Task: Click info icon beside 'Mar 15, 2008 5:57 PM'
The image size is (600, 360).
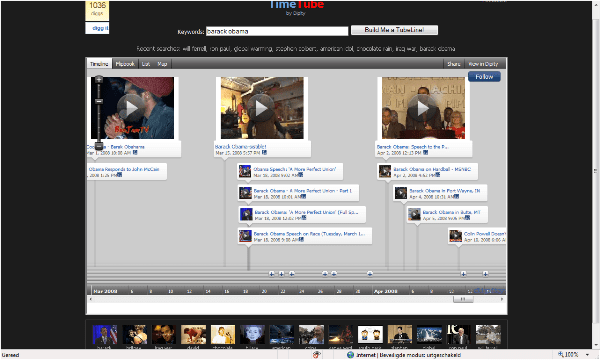Action: 264,153
